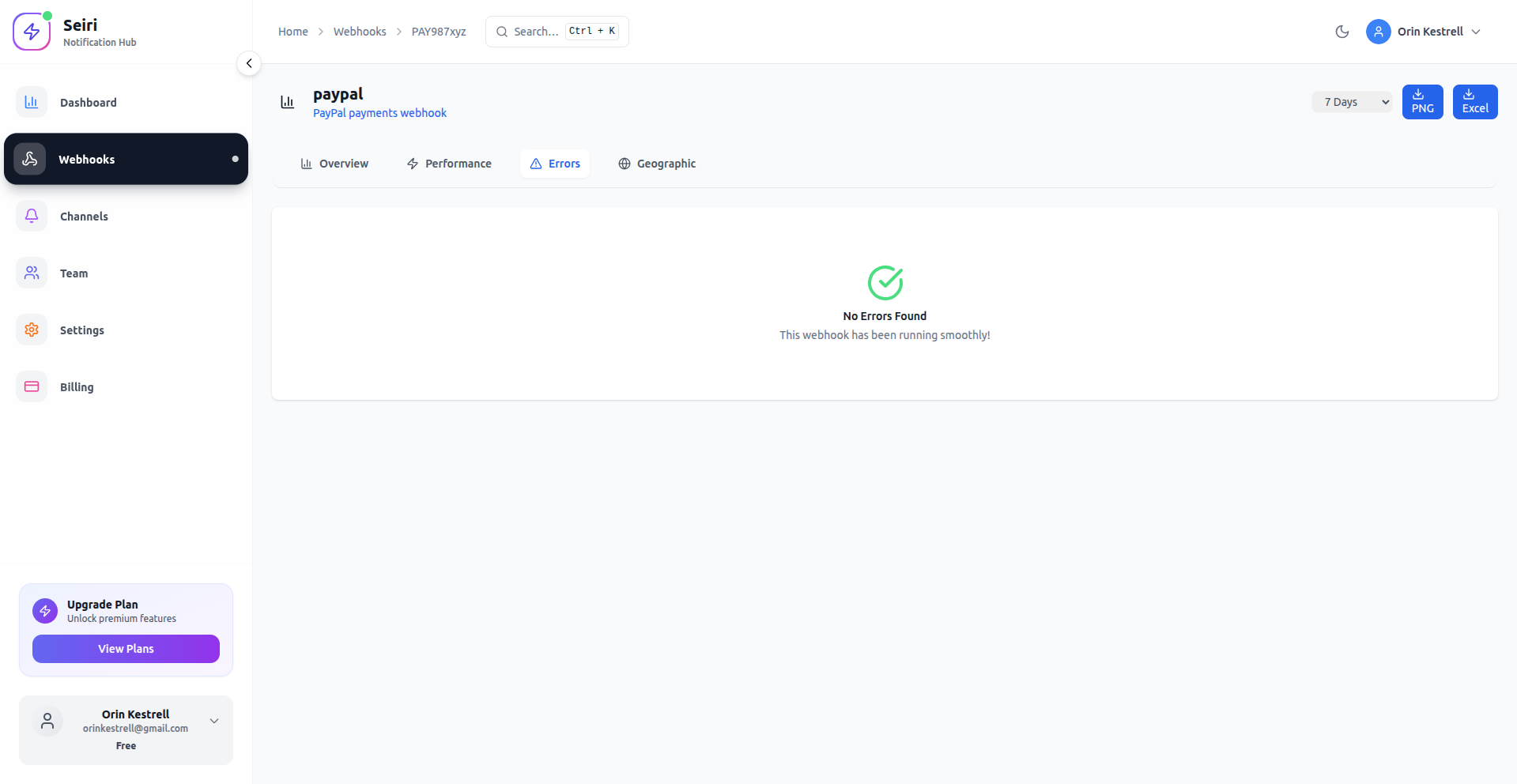Open the Overview tab

pos(334,164)
